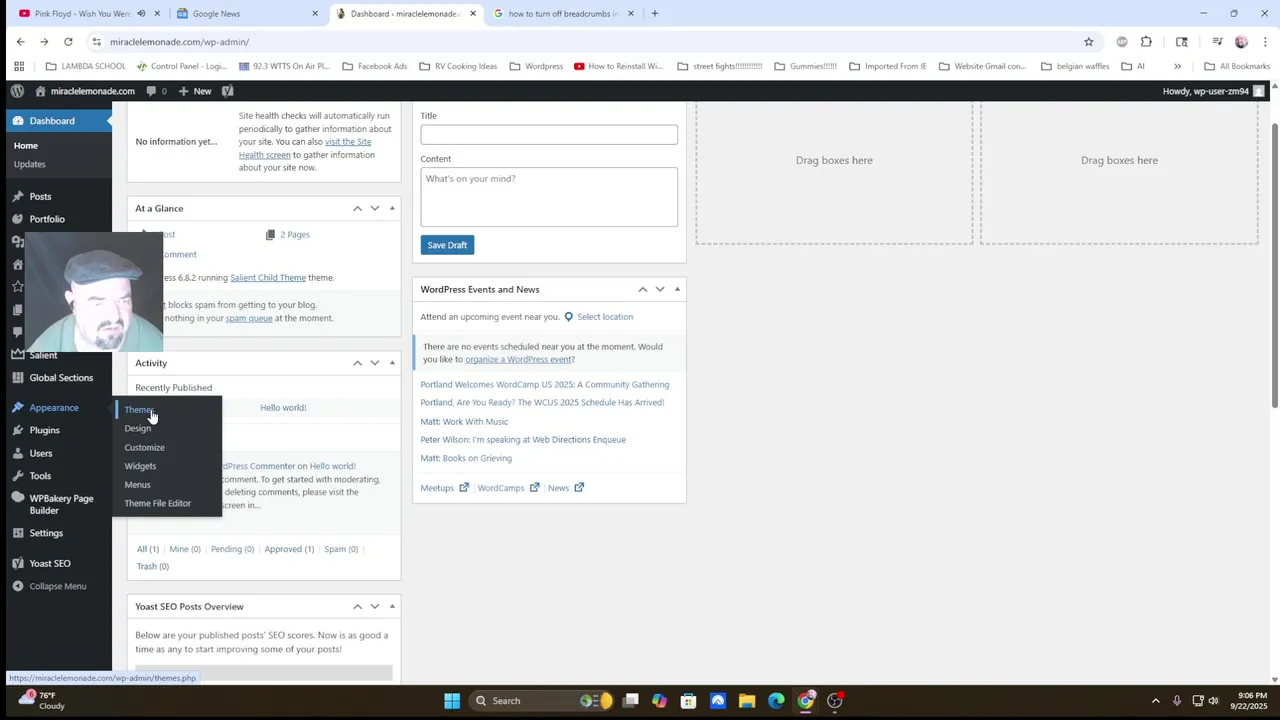Bookmark this page with star icon
The image size is (1280, 720).
[1088, 42]
